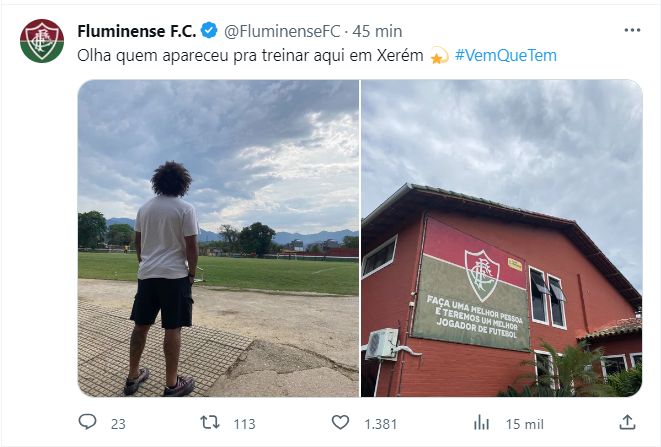Image resolution: width=661 pixels, height=447 pixels.
Task: Click the 15 mil views count
Action: [525, 424]
